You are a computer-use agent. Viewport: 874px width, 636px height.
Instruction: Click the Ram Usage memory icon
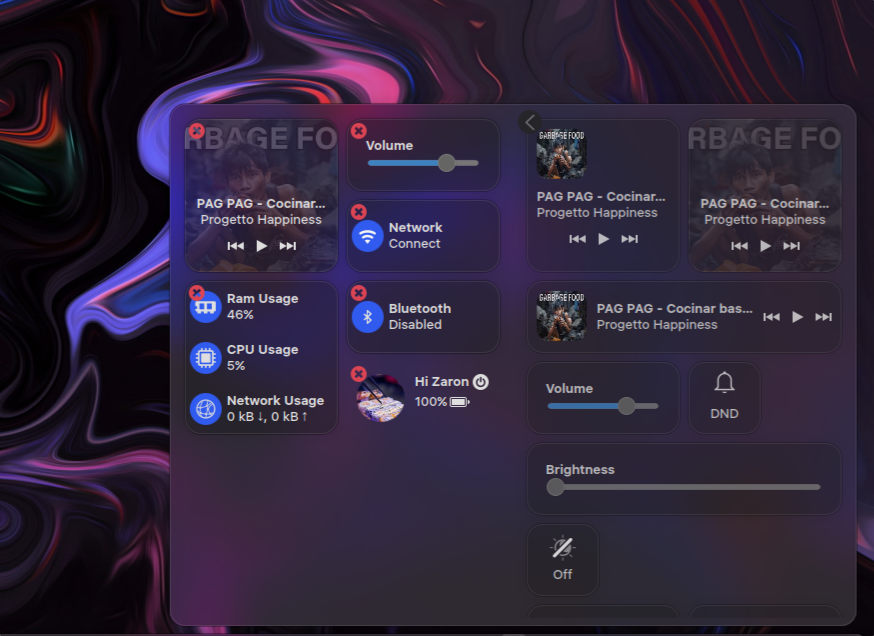pos(206,307)
